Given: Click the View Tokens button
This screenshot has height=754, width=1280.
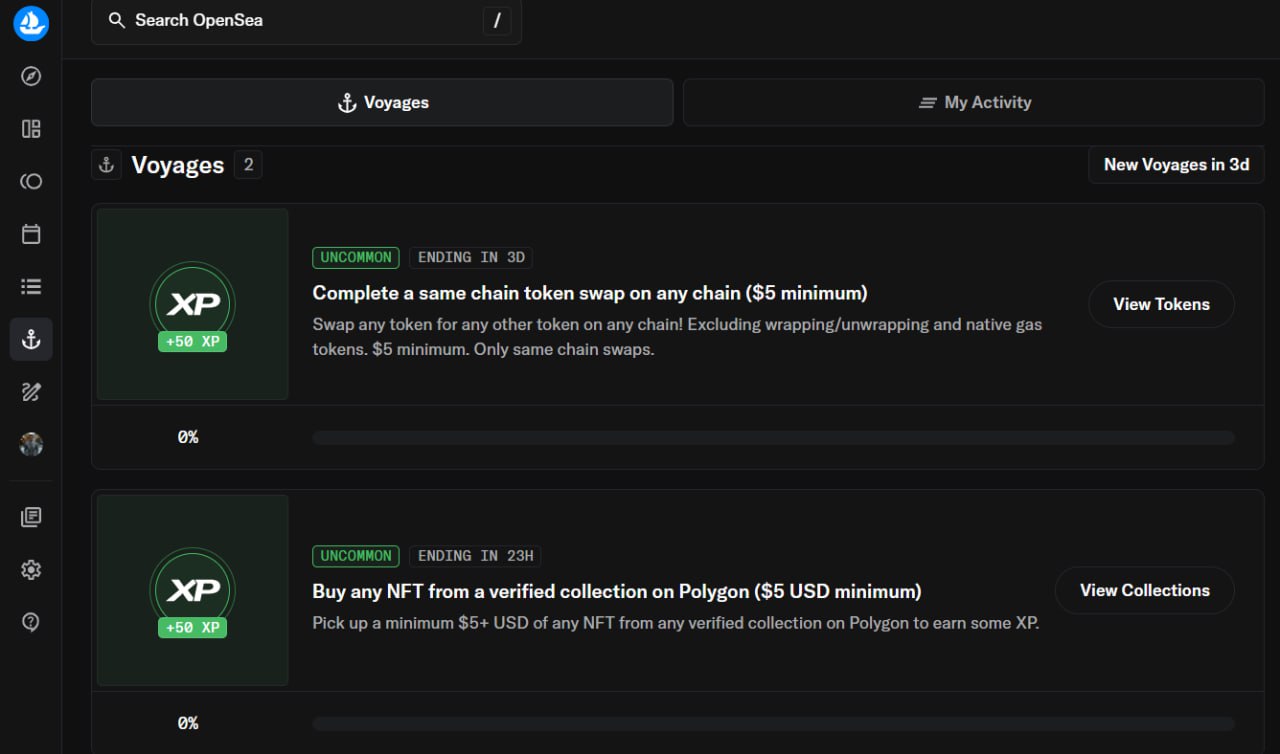Looking at the screenshot, I should pos(1161,304).
